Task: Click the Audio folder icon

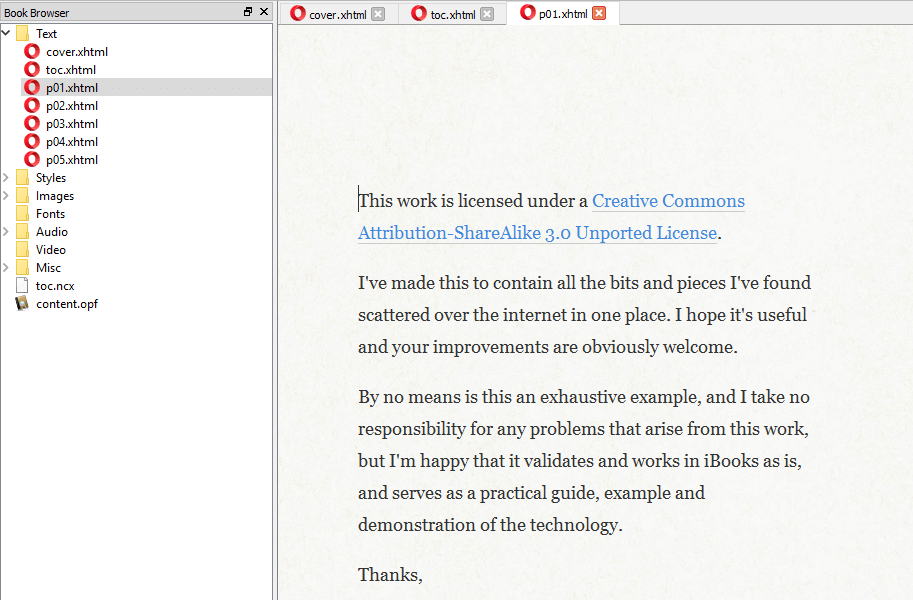Action: [24, 231]
